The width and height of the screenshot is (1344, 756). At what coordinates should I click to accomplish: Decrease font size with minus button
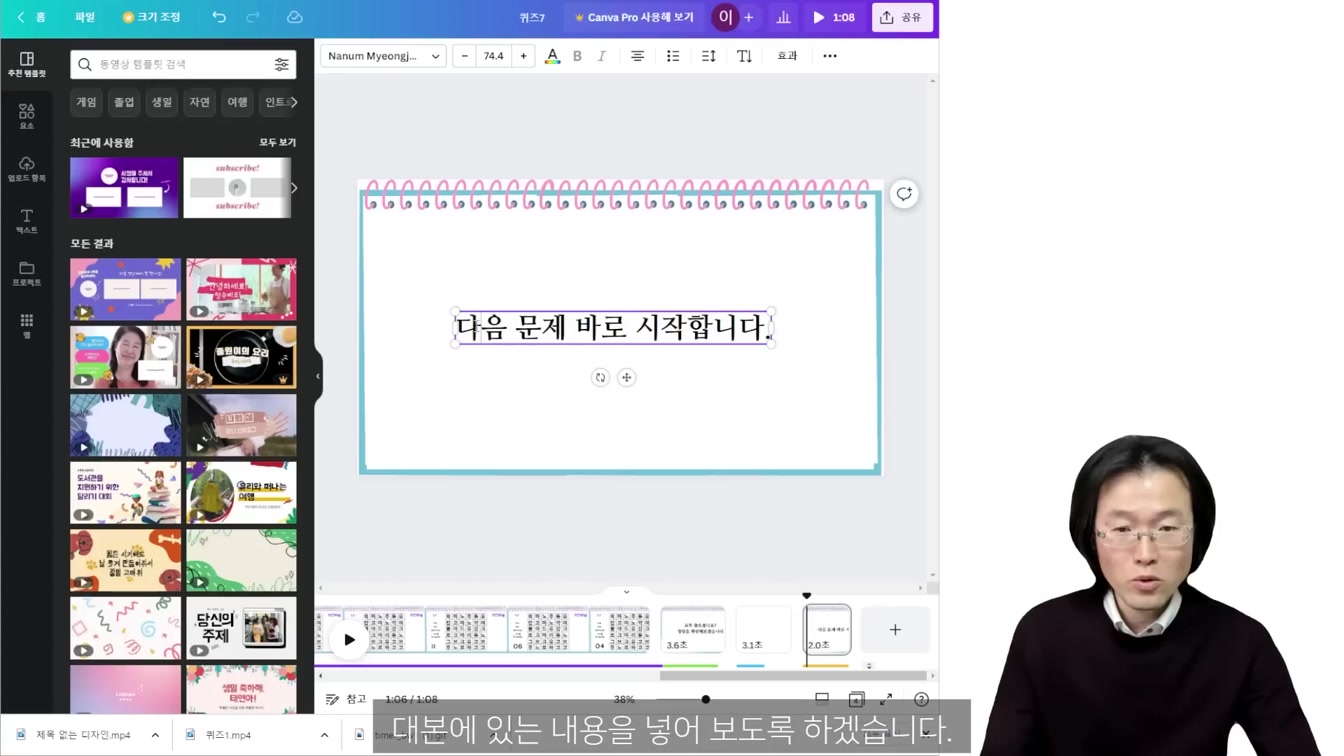coord(464,56)
